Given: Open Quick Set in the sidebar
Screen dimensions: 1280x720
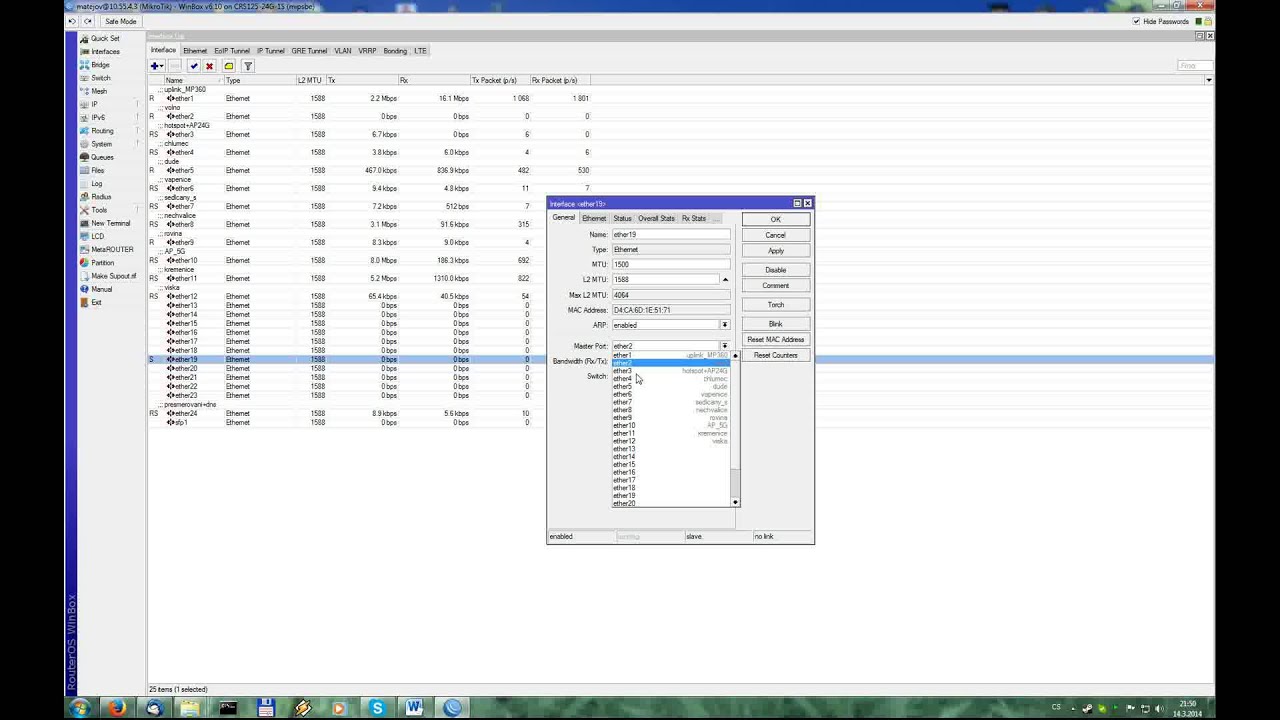Looking at the screenshot, I should 105,38.
